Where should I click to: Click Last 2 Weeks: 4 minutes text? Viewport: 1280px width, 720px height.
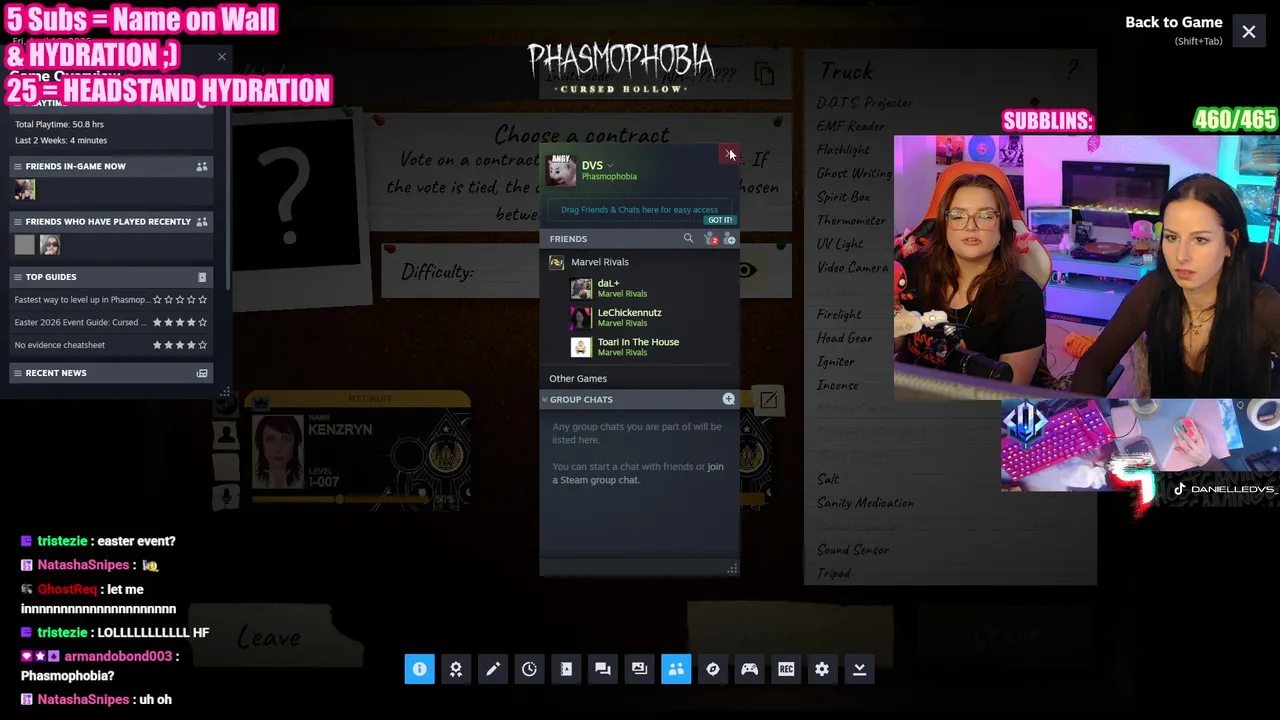(61, 140)
